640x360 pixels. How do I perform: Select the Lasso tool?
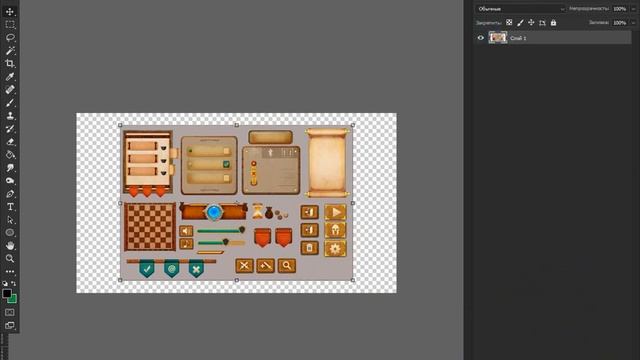coord(10,38)
